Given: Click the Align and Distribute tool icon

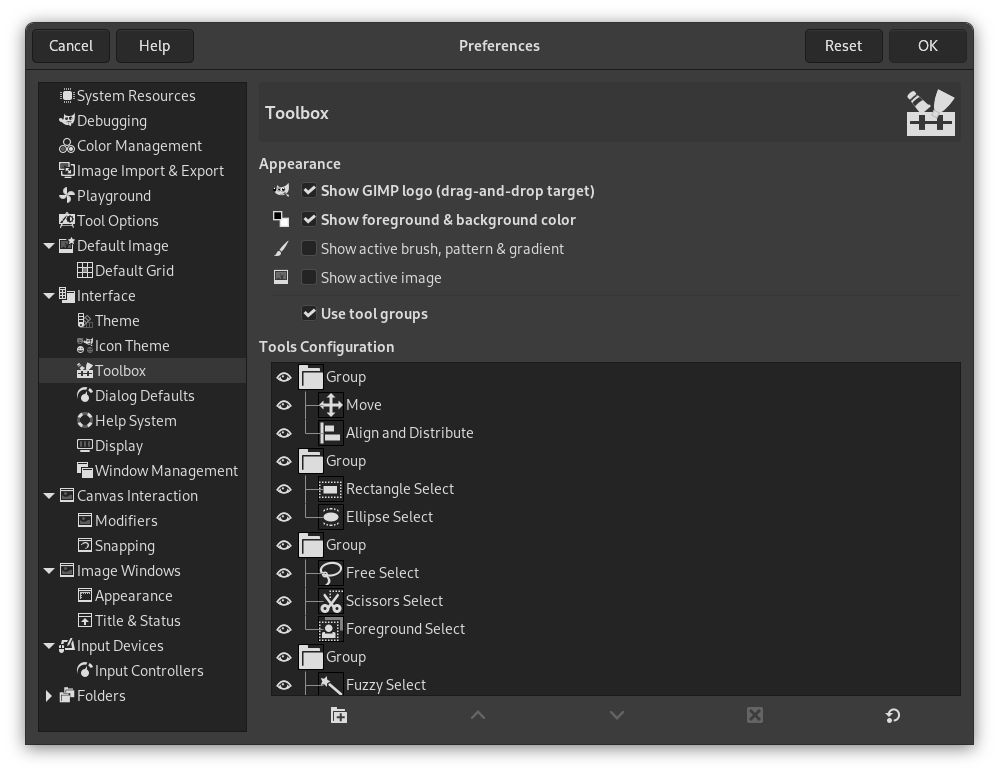Looking at the screenshot, I should [x=330, y=432].
